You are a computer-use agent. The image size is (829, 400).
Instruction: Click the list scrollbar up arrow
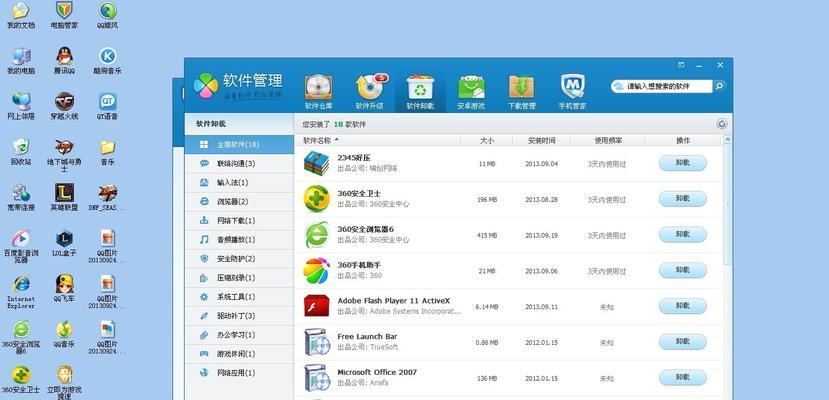point(727,140)
